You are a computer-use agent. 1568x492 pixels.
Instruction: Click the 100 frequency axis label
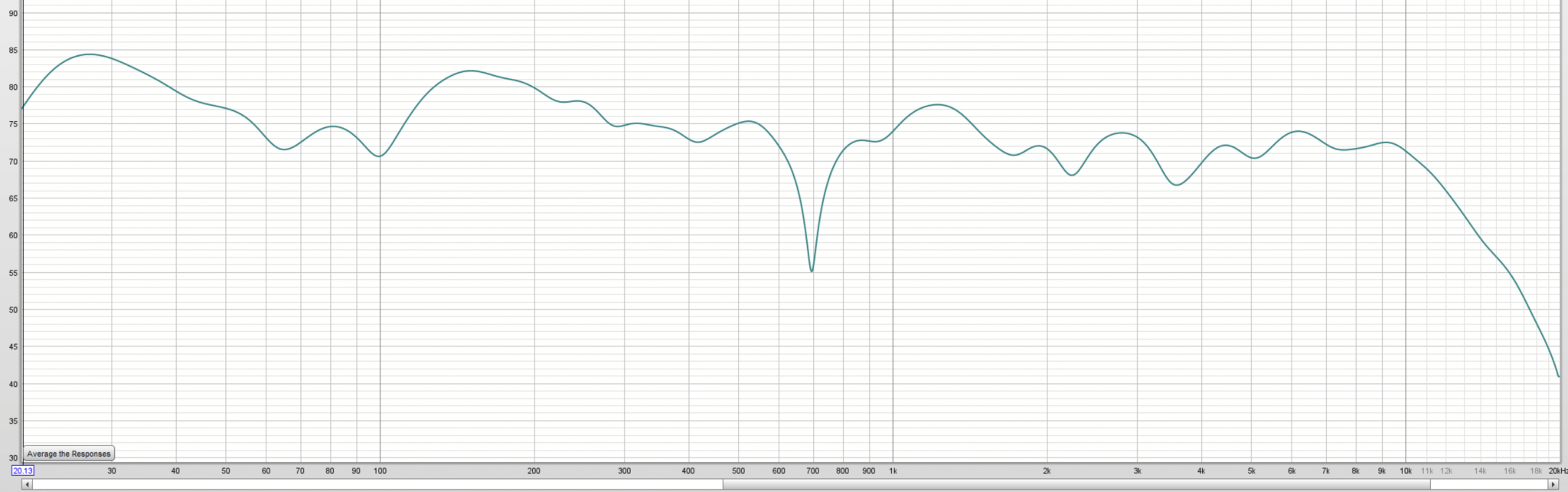380,471
